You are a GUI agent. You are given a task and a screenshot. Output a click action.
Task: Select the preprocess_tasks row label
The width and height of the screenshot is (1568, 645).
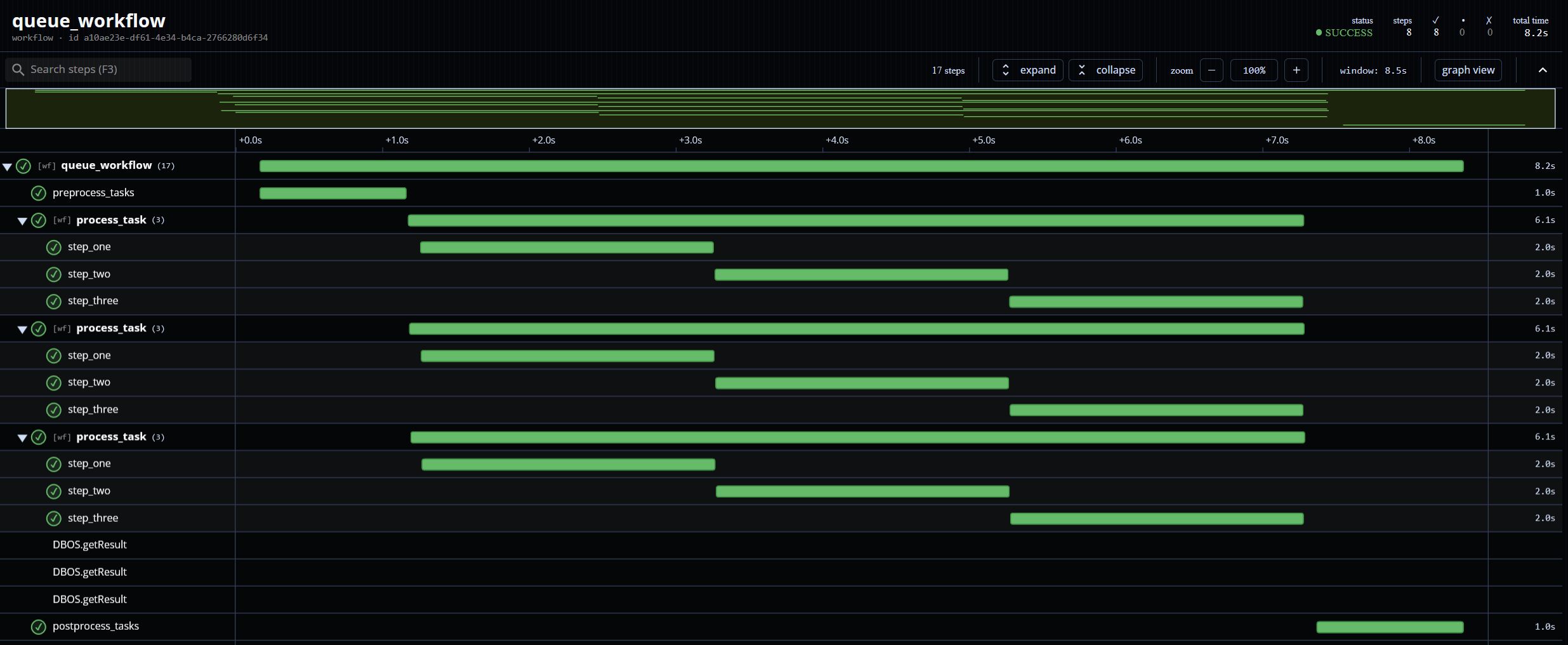point(93,192)
